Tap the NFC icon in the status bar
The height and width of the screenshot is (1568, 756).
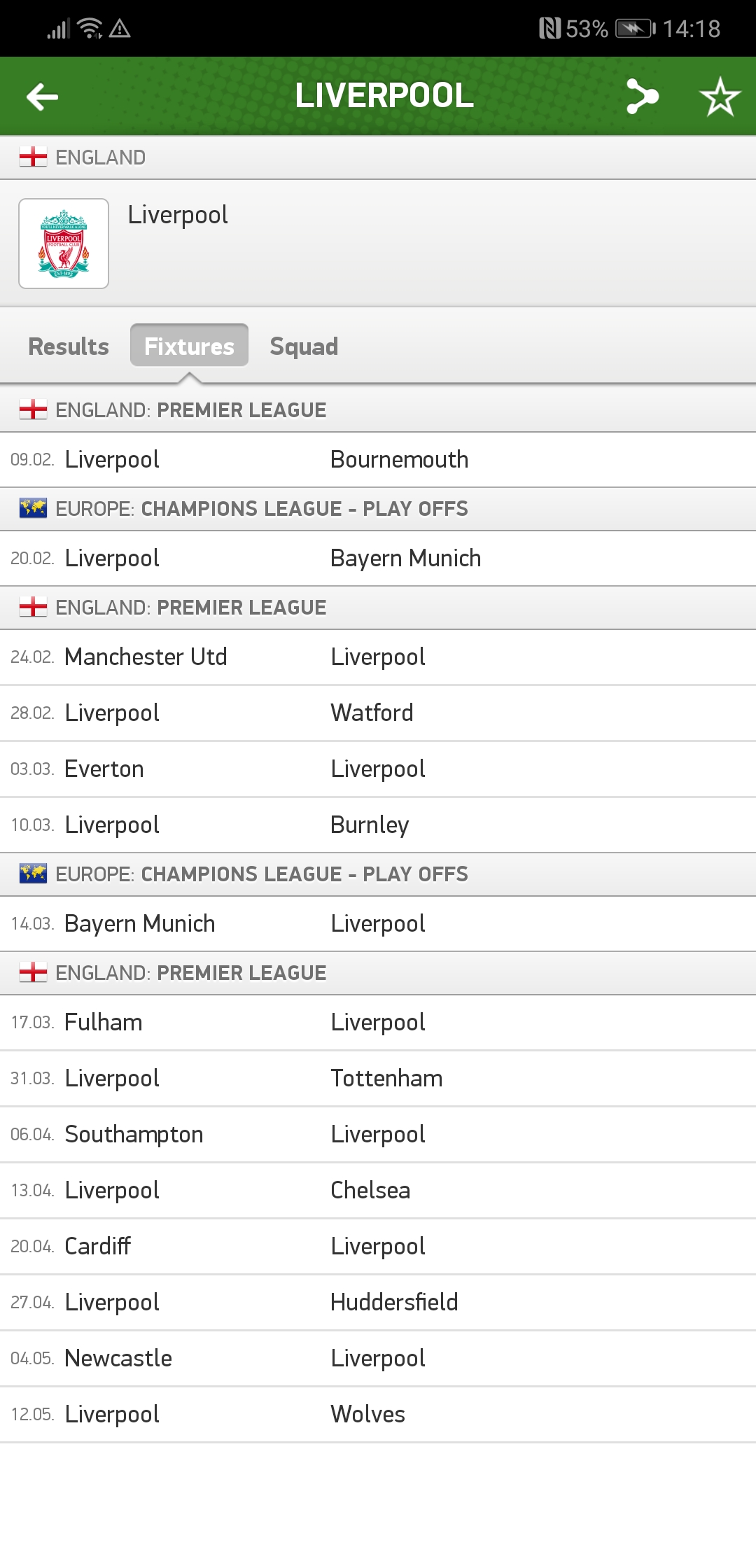(x=550, y=28)
